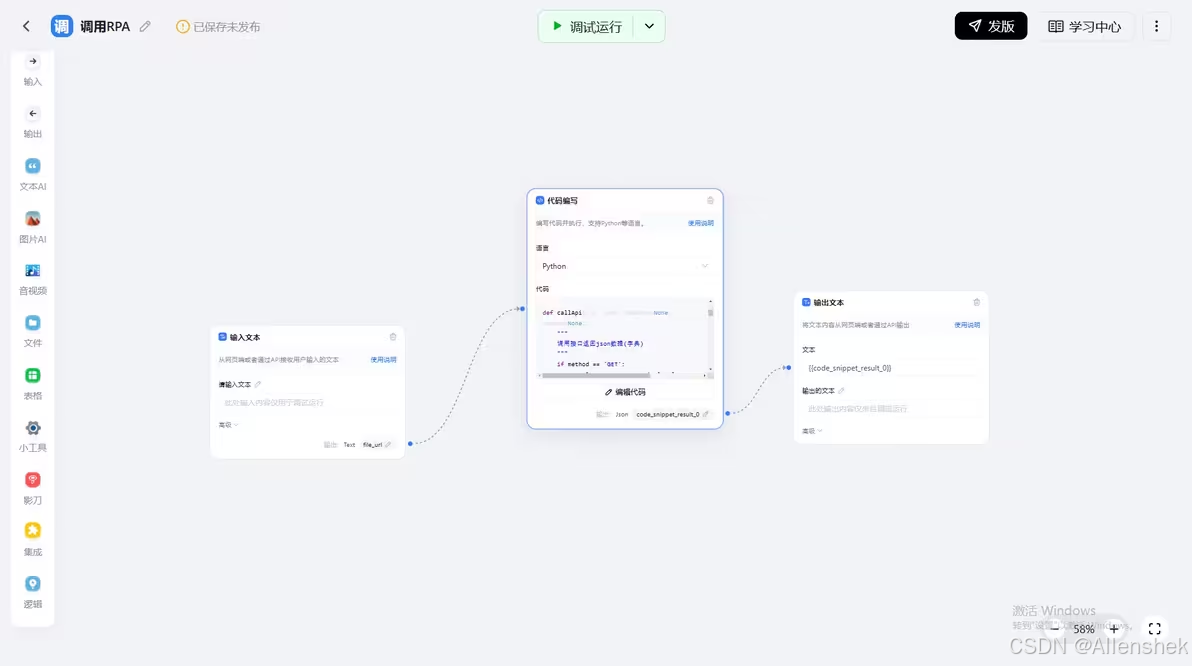The image size is (1192, 666).
Task: Edit the code_snippet_result_0 variable name
Action: 705,414
